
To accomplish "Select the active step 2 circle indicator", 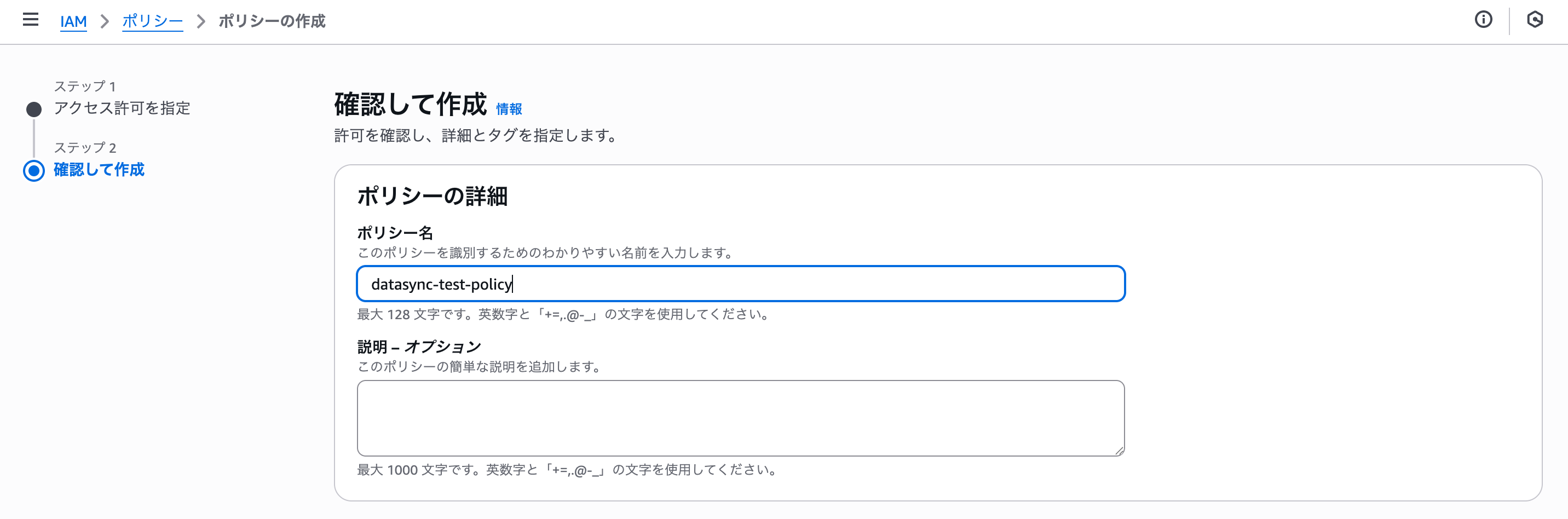I will point(34,171).
